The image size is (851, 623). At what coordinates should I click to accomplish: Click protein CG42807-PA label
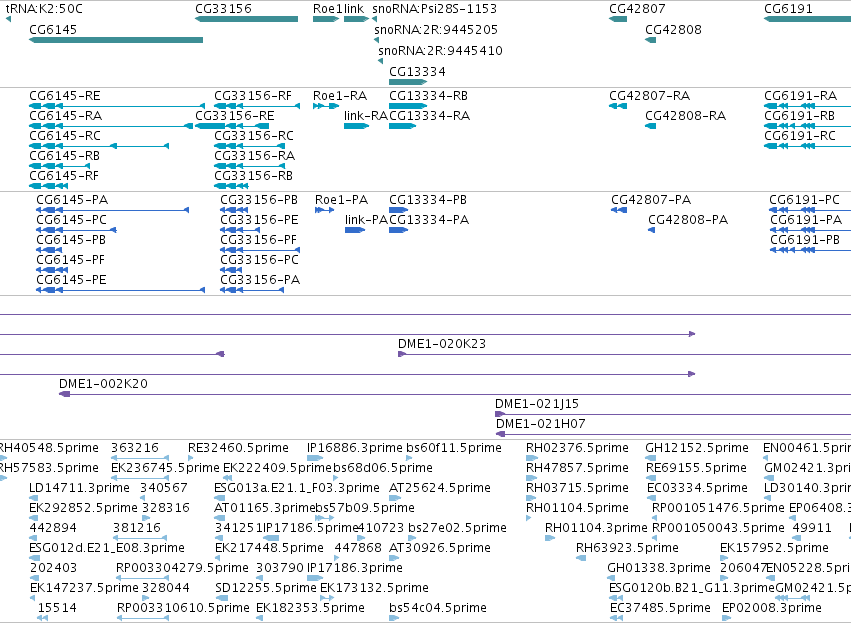(651, 200)
